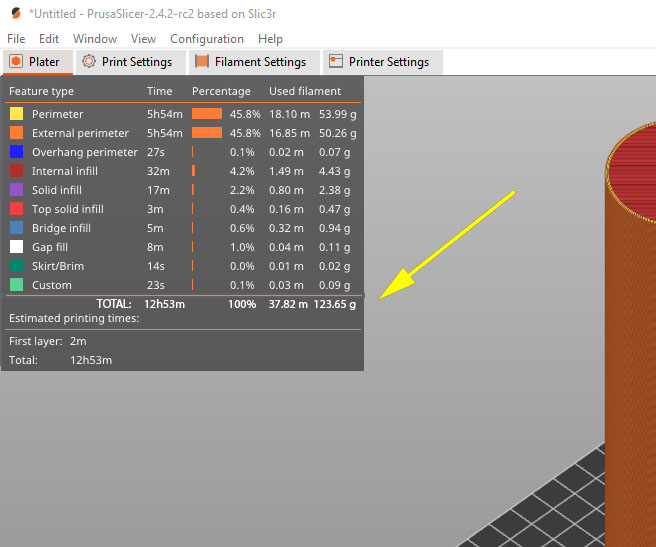The height and width of the screenshot is (547, 656).
Task: Open the Help menu
Action: click(270, 39)
